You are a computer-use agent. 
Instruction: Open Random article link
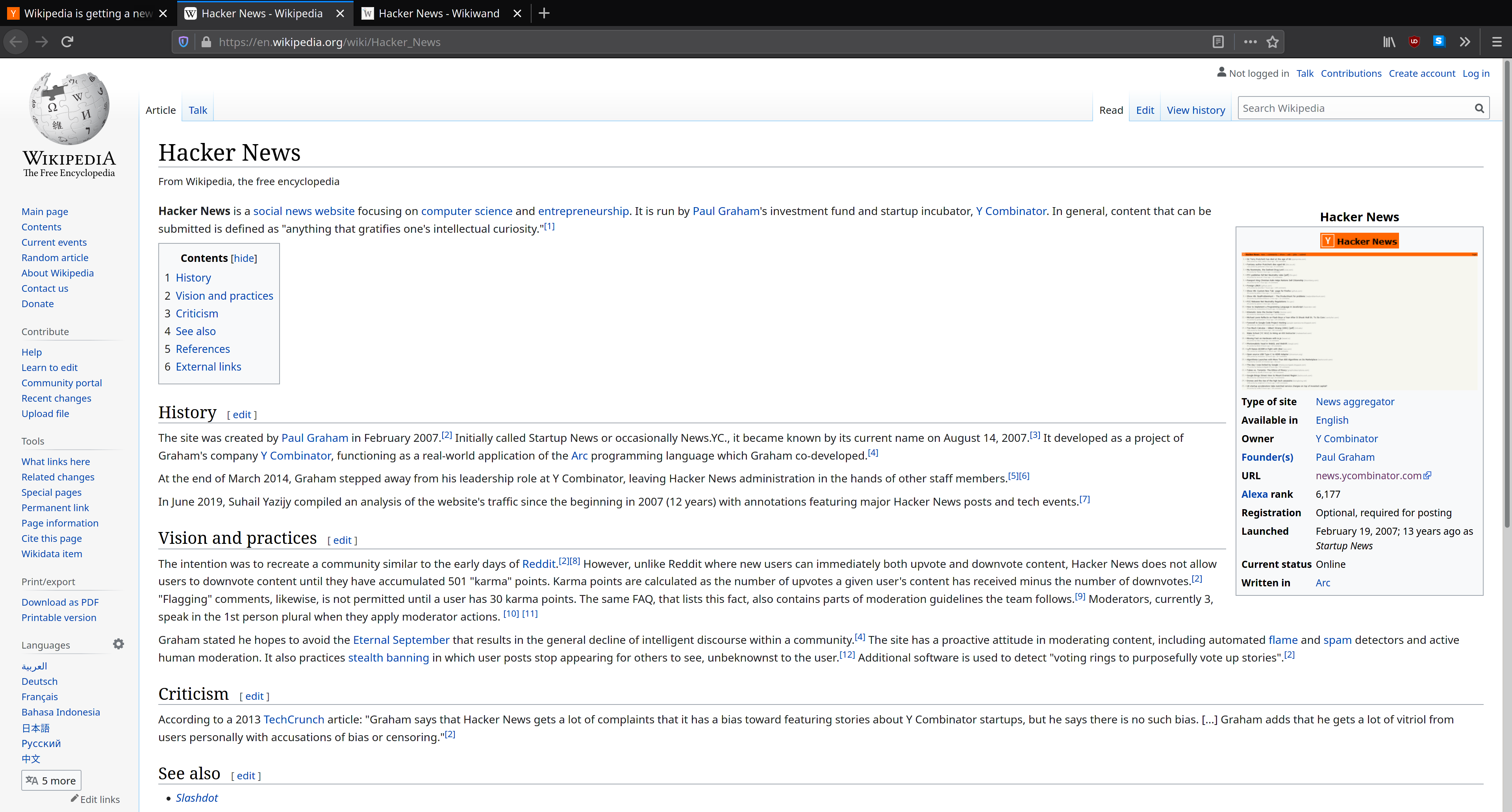click(x=55, y=257)
